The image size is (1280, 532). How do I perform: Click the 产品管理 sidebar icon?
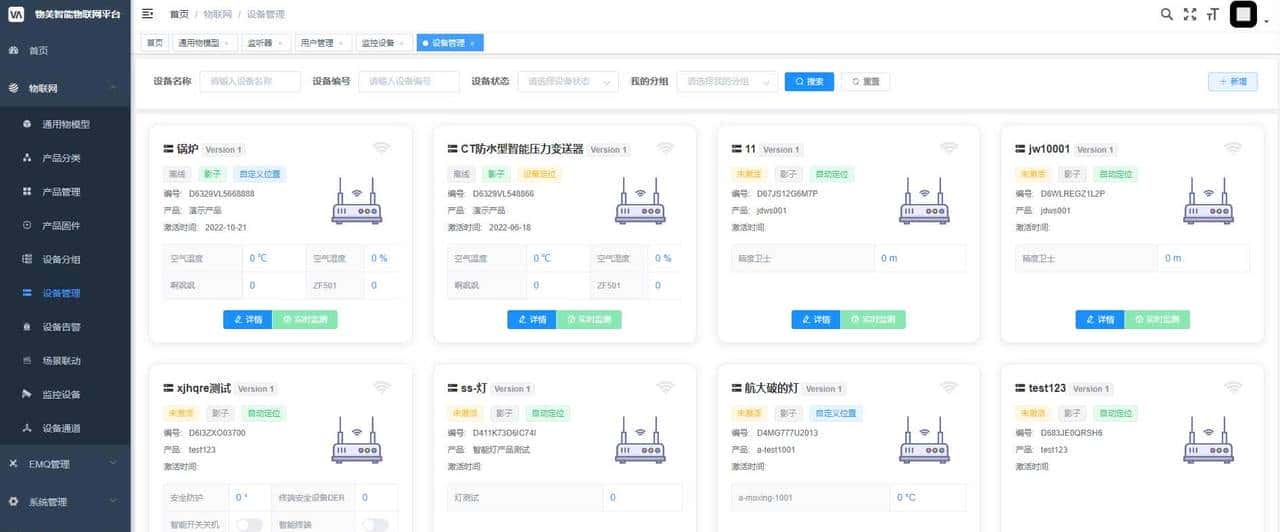27,192
